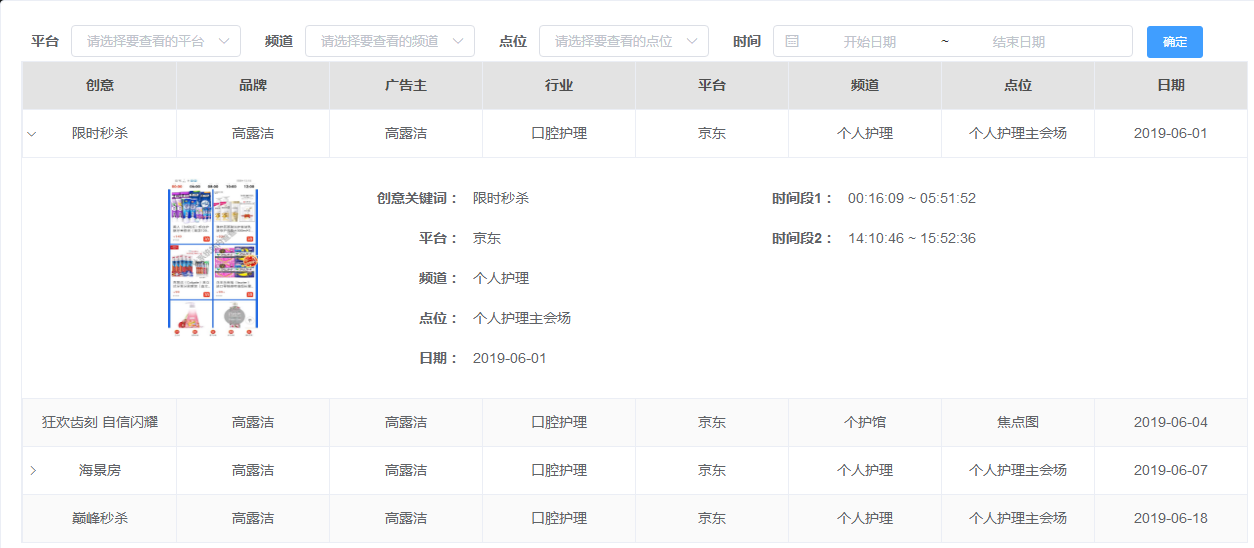Screen dimensions: 1254x548
Task: Select the 狂欢齿刻 自信闪耀 row
Action: click(100, 422)
